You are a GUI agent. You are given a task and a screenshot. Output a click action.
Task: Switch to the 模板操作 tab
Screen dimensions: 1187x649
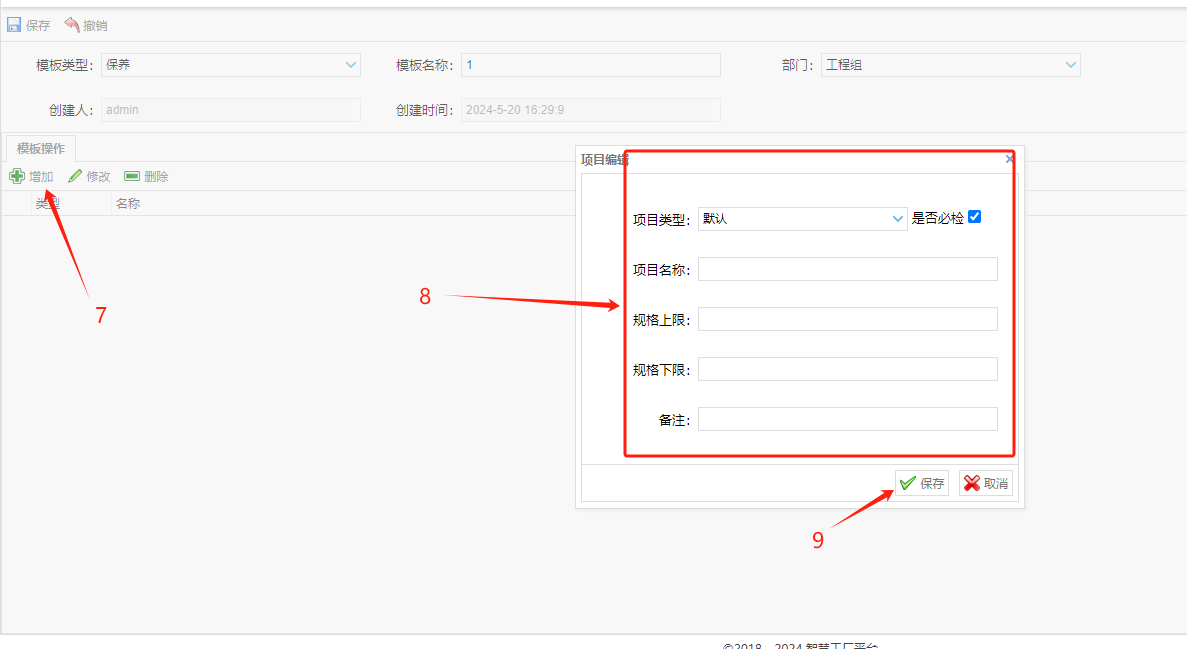pos(41,148)
